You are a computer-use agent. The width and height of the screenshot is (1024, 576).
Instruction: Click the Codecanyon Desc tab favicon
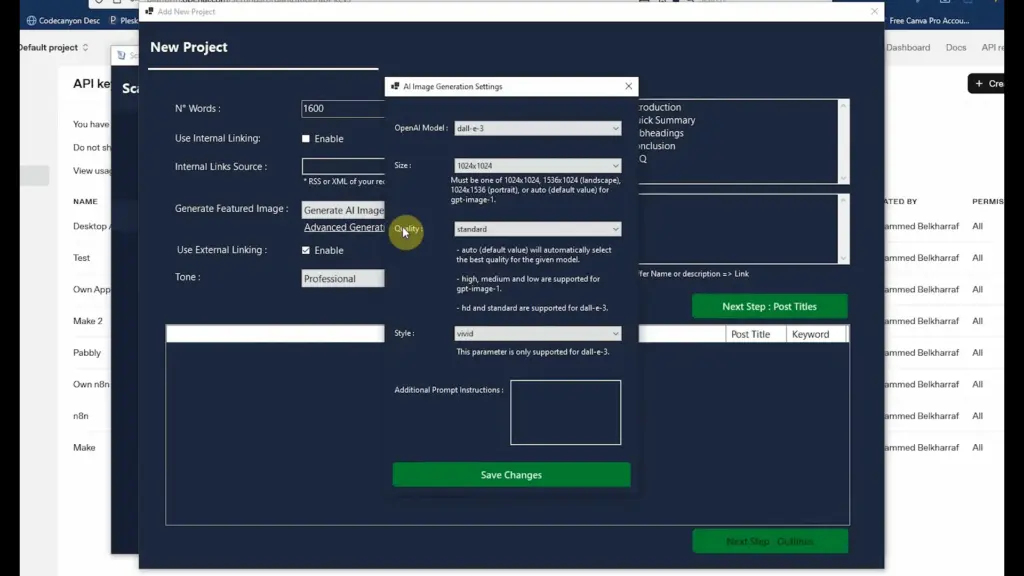click(31, 18)
